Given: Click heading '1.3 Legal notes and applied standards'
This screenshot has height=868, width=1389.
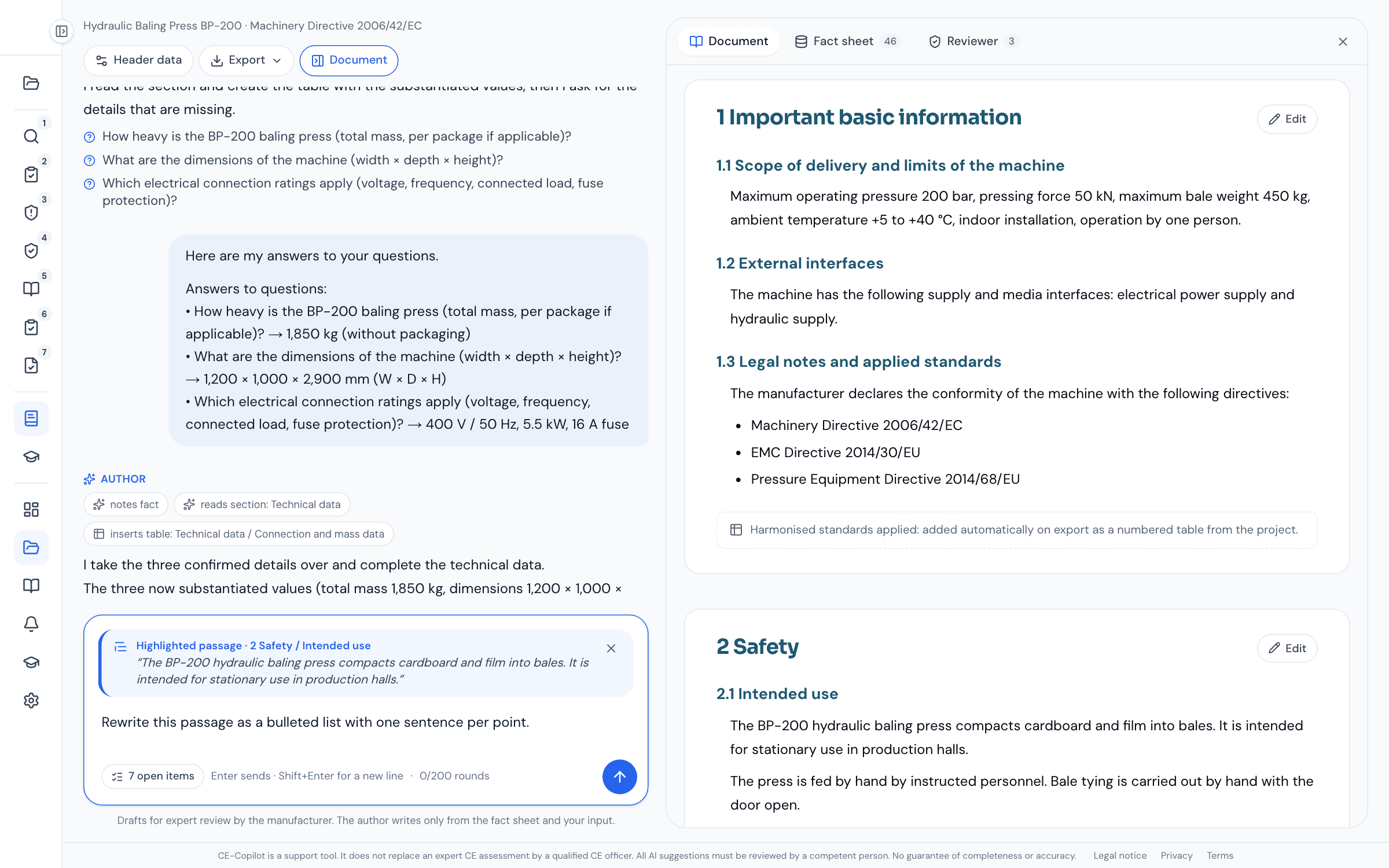Looking at the screenshot, I should click(859, 362).
